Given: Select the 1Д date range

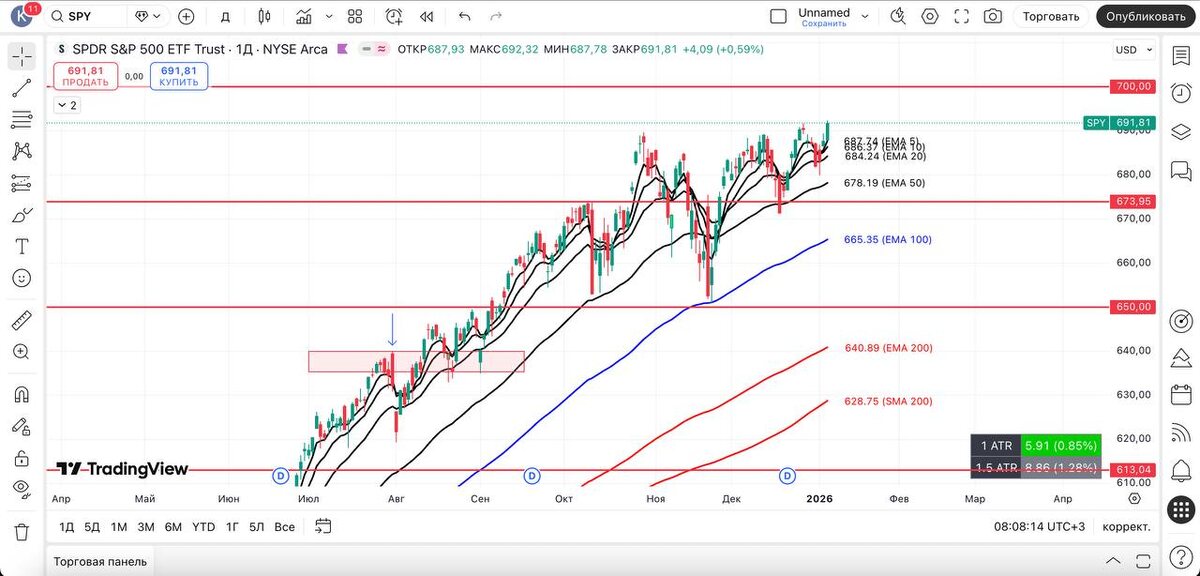Looking at the screenshot, I should pos(67,526).
